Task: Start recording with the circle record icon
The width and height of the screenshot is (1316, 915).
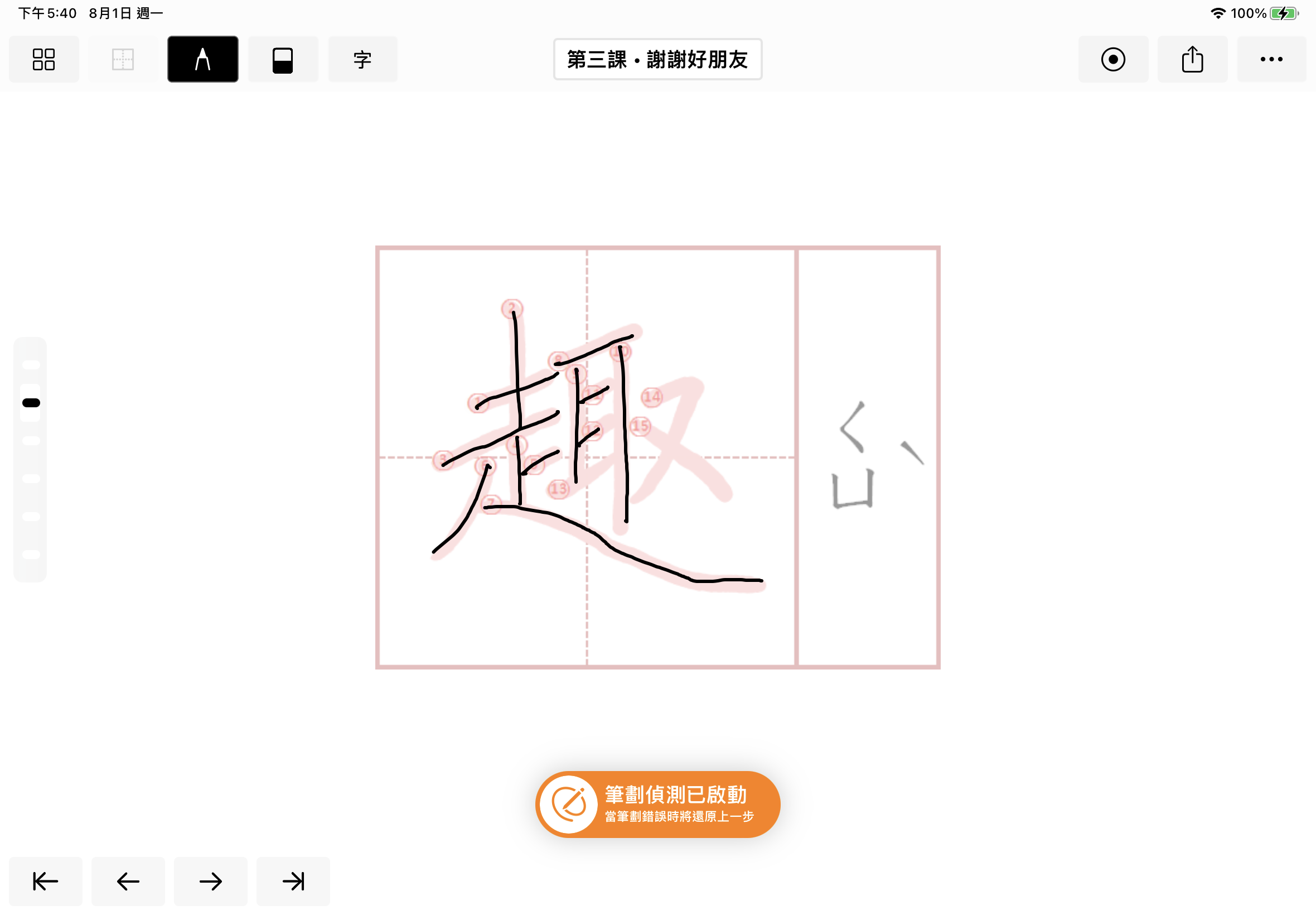Action: click(1112, 59)
